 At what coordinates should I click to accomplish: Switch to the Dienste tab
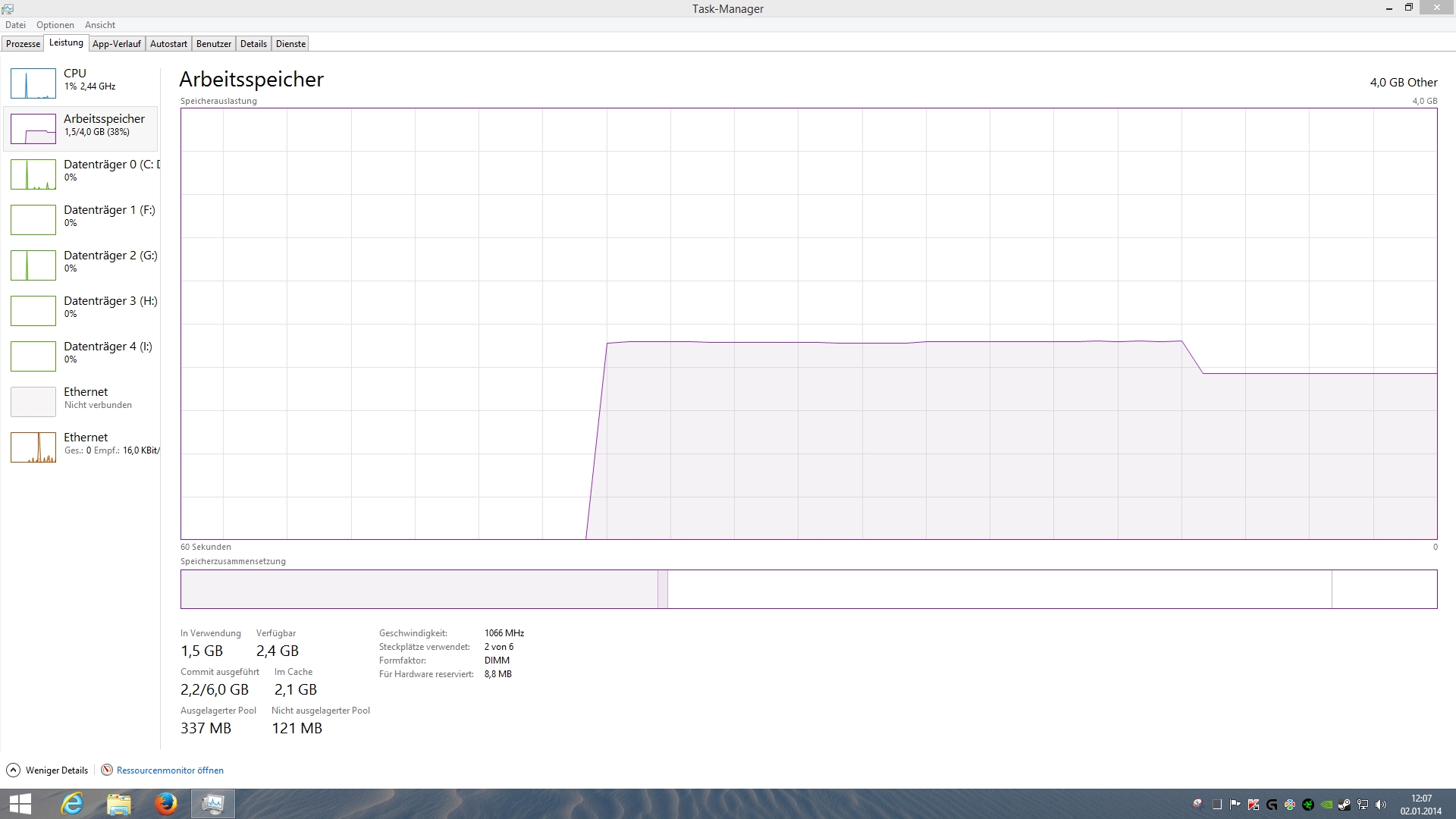click(291, 44)
